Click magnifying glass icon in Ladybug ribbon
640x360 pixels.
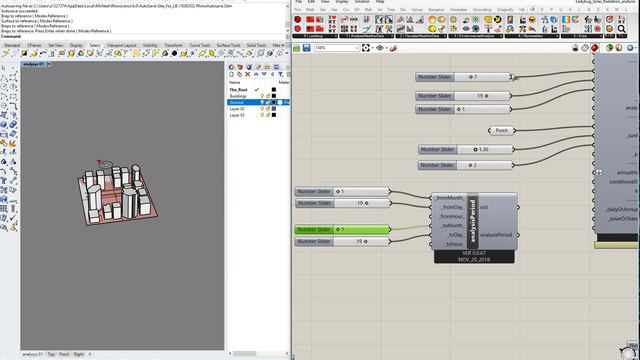621,29
